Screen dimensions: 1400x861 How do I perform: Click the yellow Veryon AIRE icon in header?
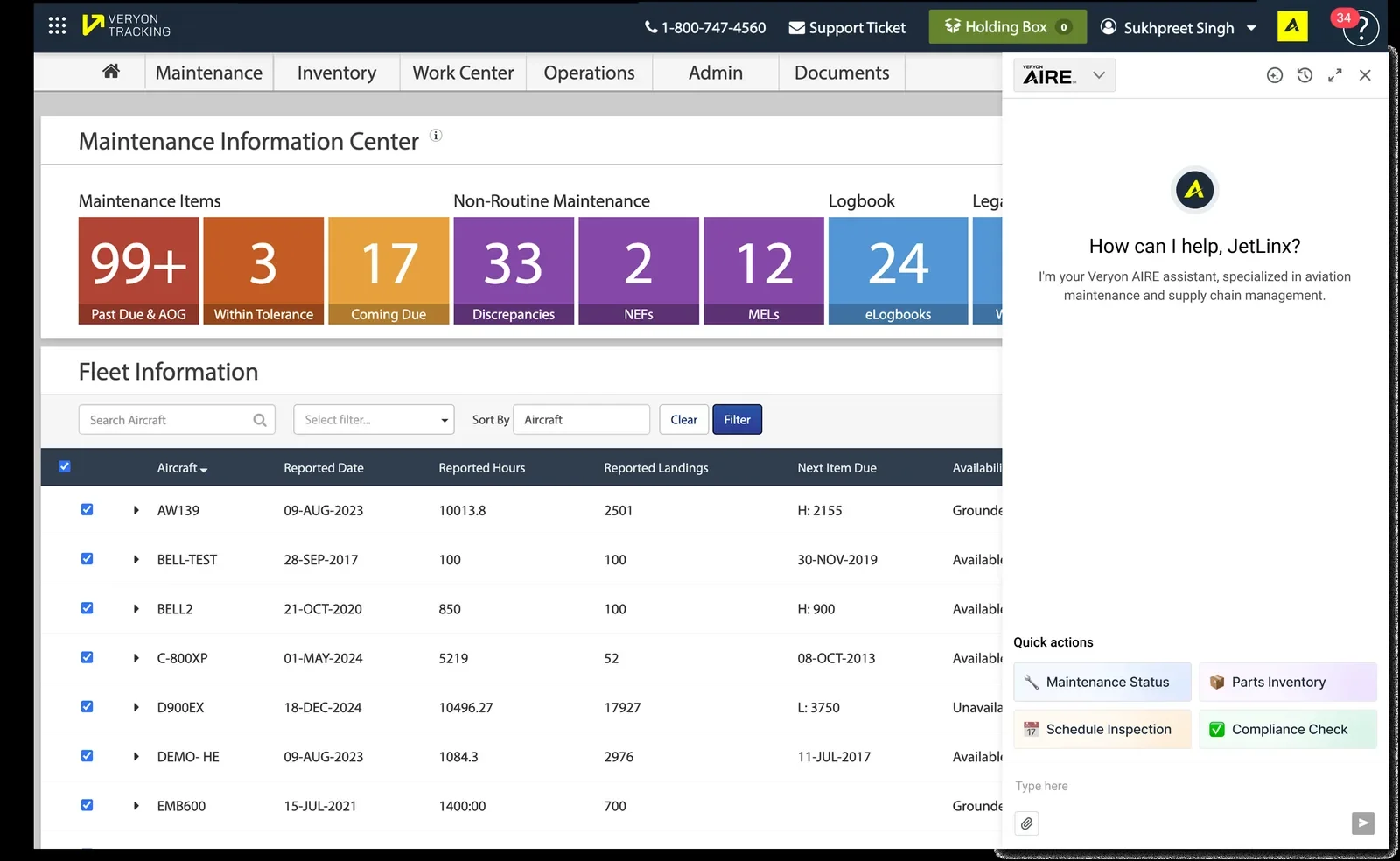(x=1292, y=26)
